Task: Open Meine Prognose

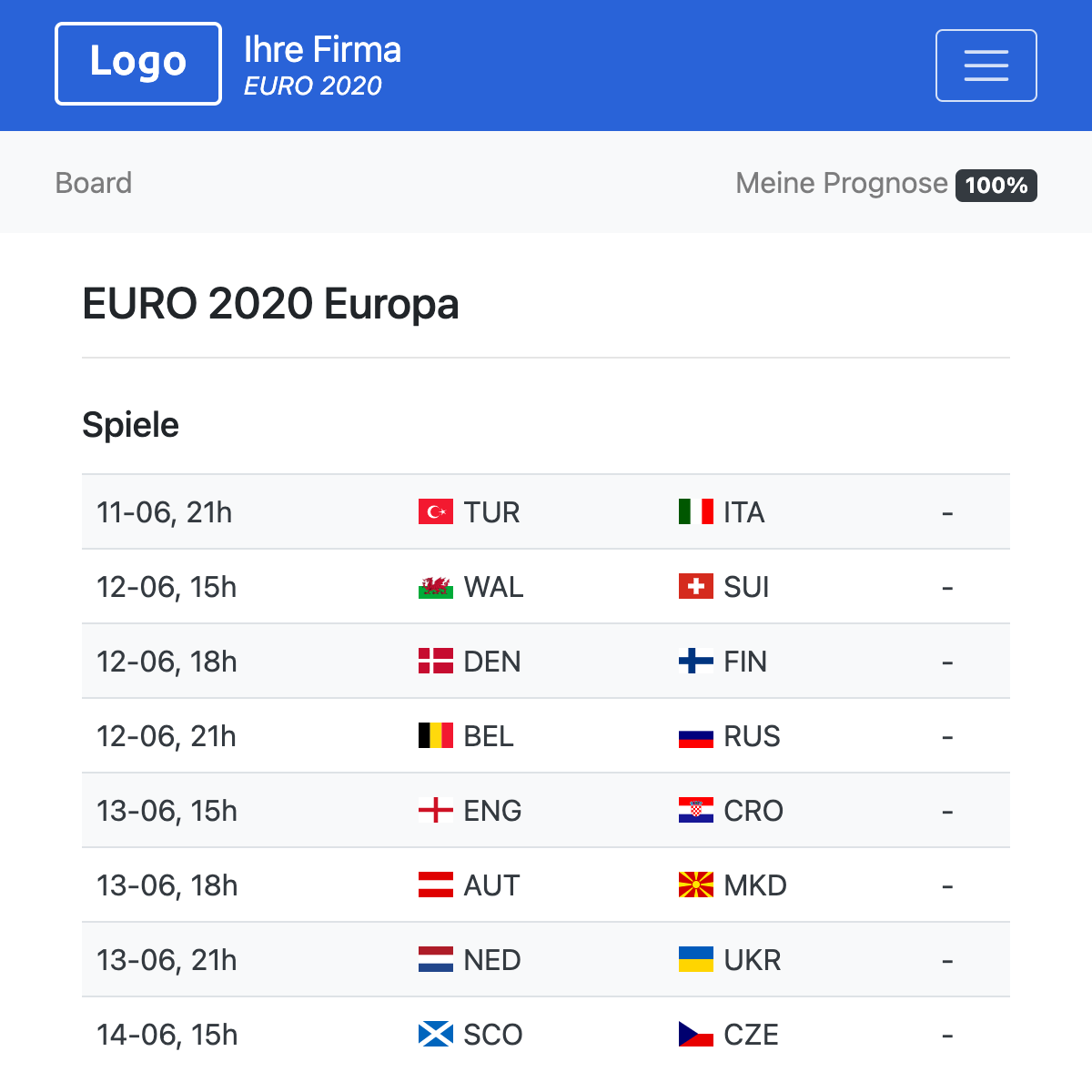Action: (x=842, y=183)
